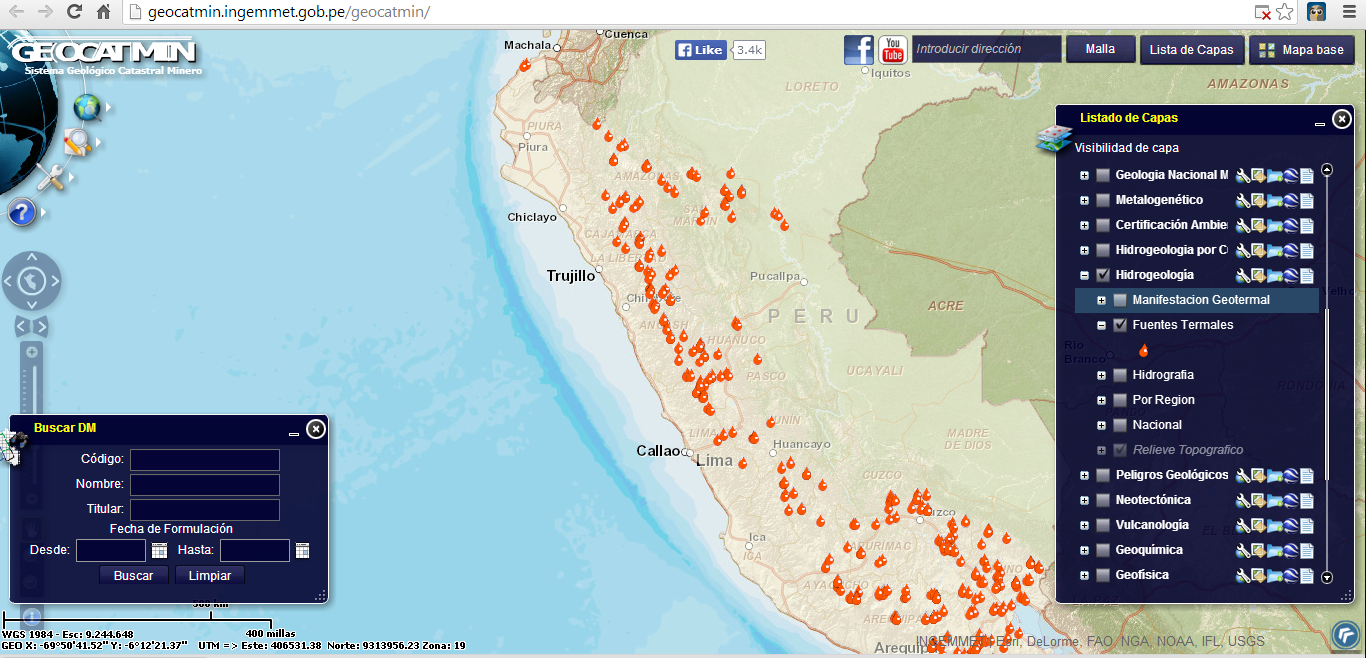Enable the Vulcanología layer checkbox
1366x658 pixels.
click(x=1103, y=525)
